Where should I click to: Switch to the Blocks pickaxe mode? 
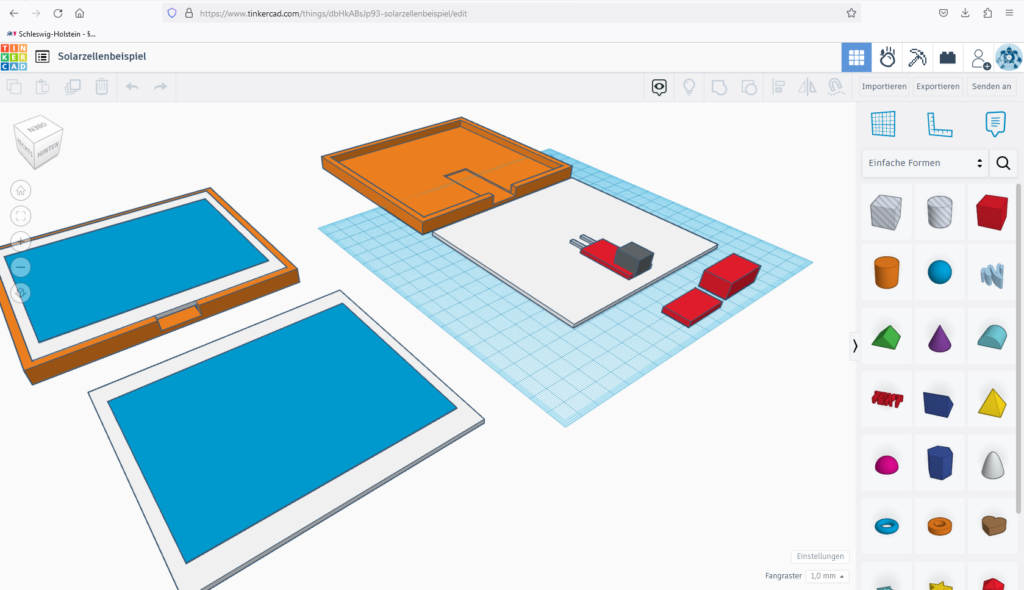tap(917, 57)
